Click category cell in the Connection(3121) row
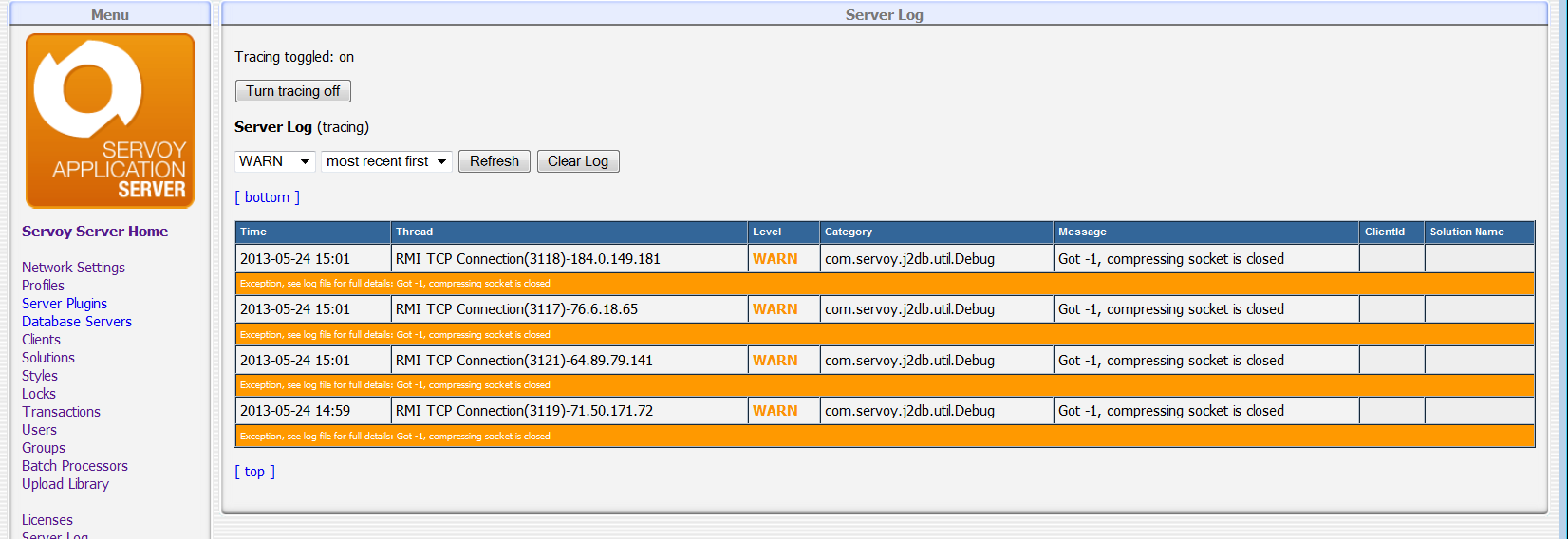Viewport: 1568px width, 539px height. (937, 361)
